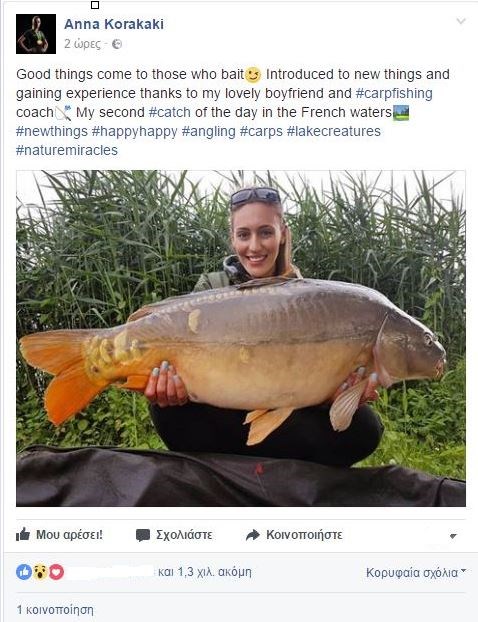Click the red heart Love reaction icon

click(56, 572)
